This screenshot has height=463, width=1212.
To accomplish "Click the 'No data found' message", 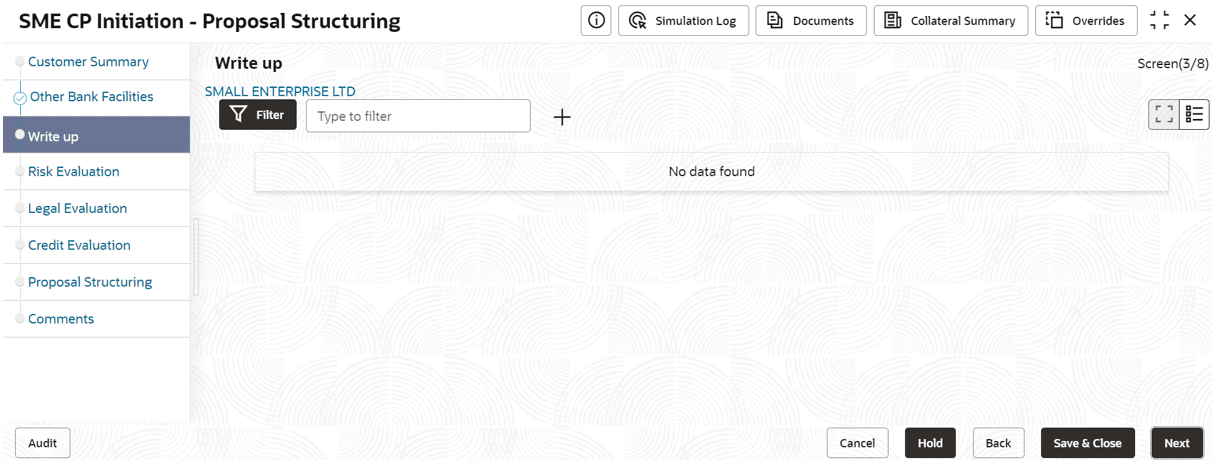I will tap(711, 172).
